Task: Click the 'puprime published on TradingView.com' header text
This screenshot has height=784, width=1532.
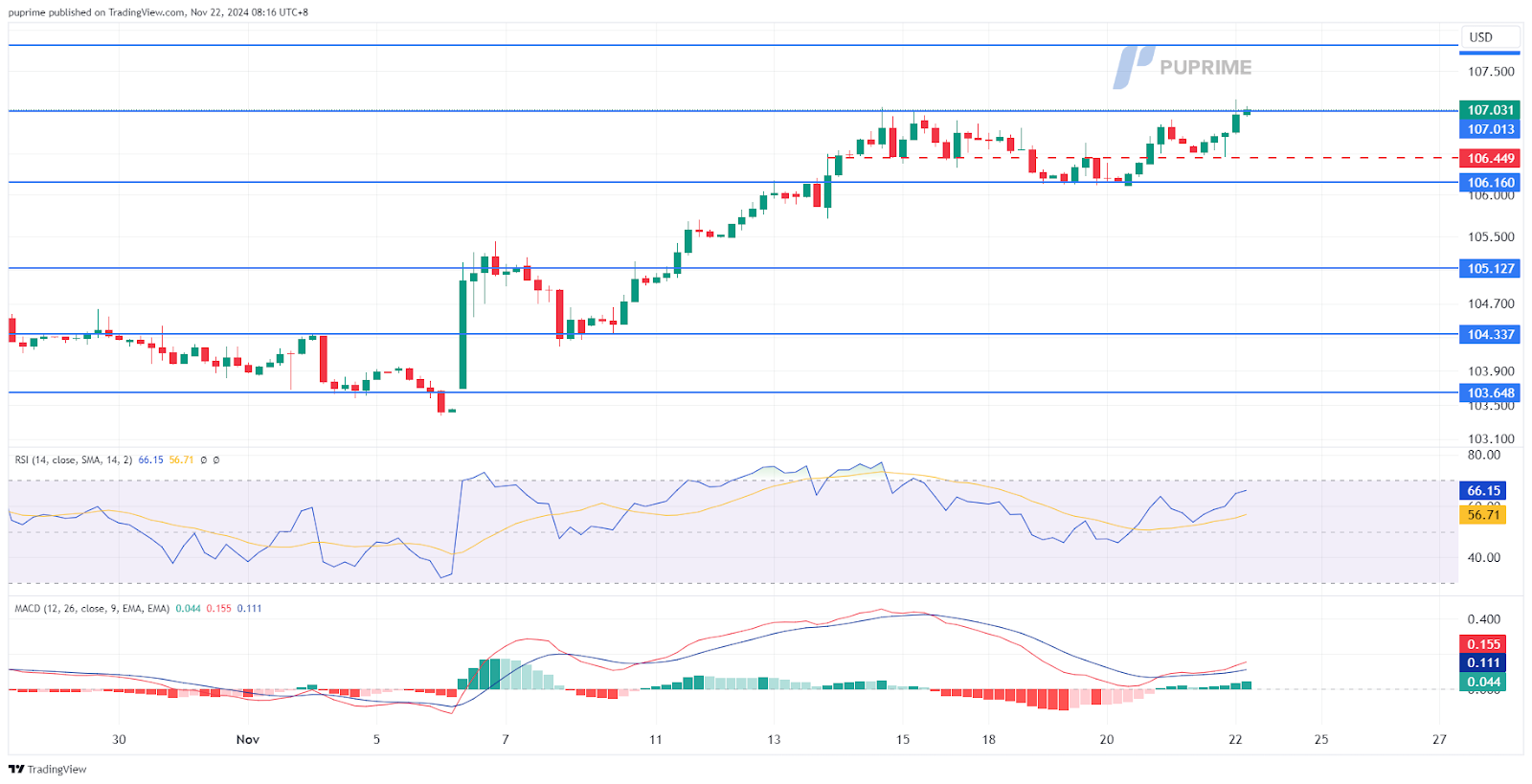Action: pyautogui.click(x=97, y=12)
